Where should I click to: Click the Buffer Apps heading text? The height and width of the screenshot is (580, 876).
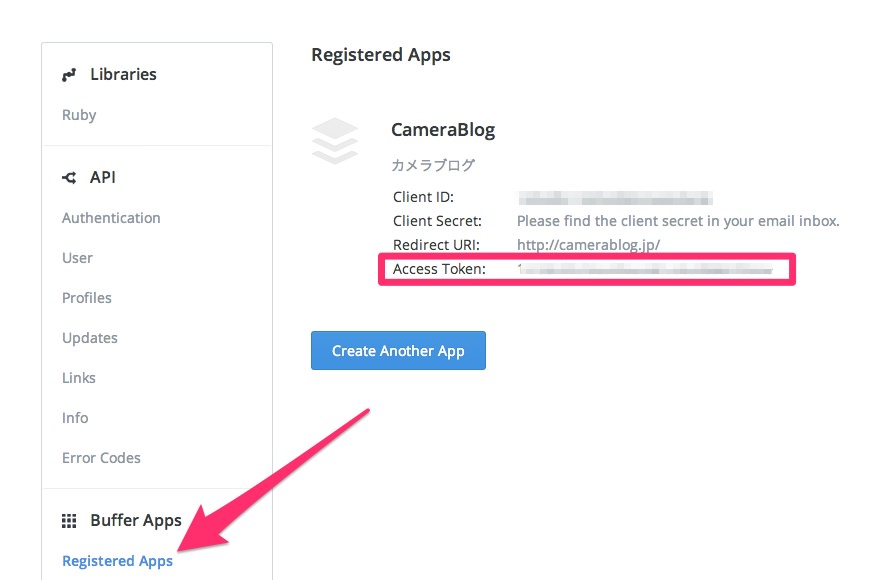(x=136, y=521)
